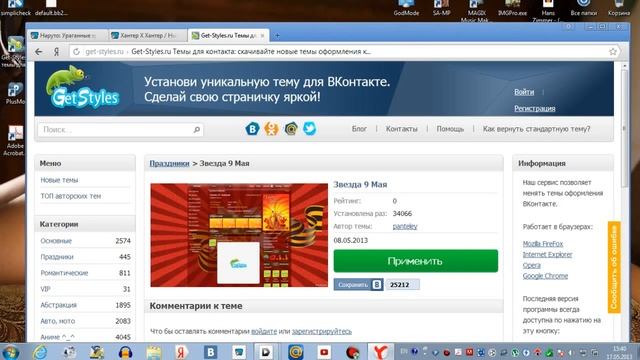Open the Mail.ru Agent @ taskbar icon
The image size is (640, 360).
(296, 352)
